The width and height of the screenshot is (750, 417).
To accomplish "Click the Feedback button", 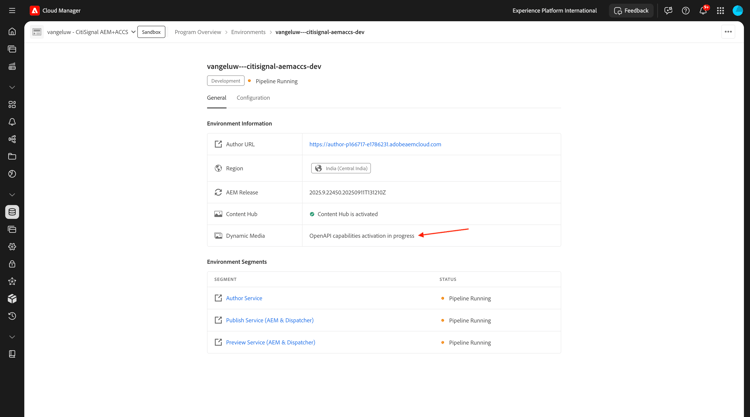I will pyautogui.click(x=631, y=10).
